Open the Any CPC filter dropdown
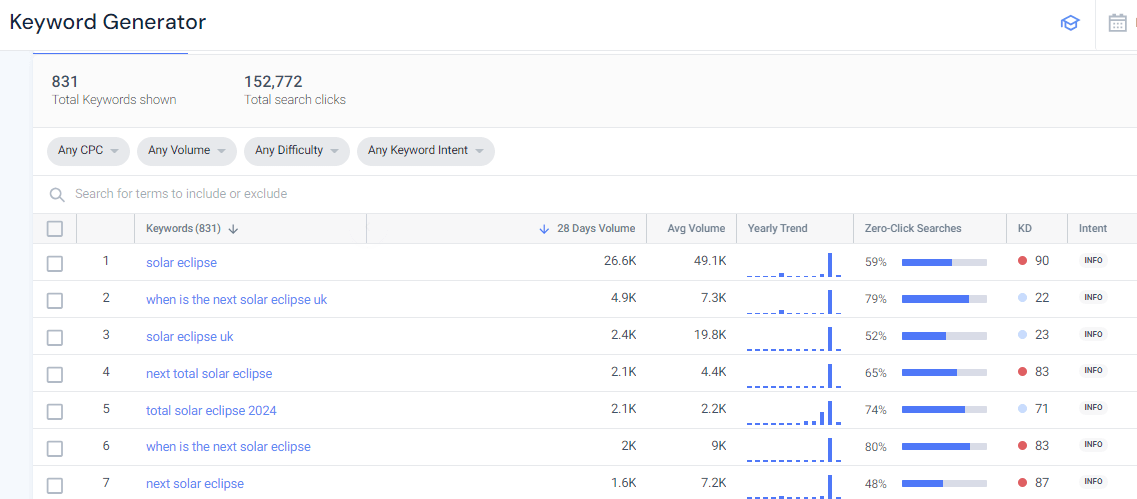Viewport: 1137px width, 499px height. (x=88, y=151)
